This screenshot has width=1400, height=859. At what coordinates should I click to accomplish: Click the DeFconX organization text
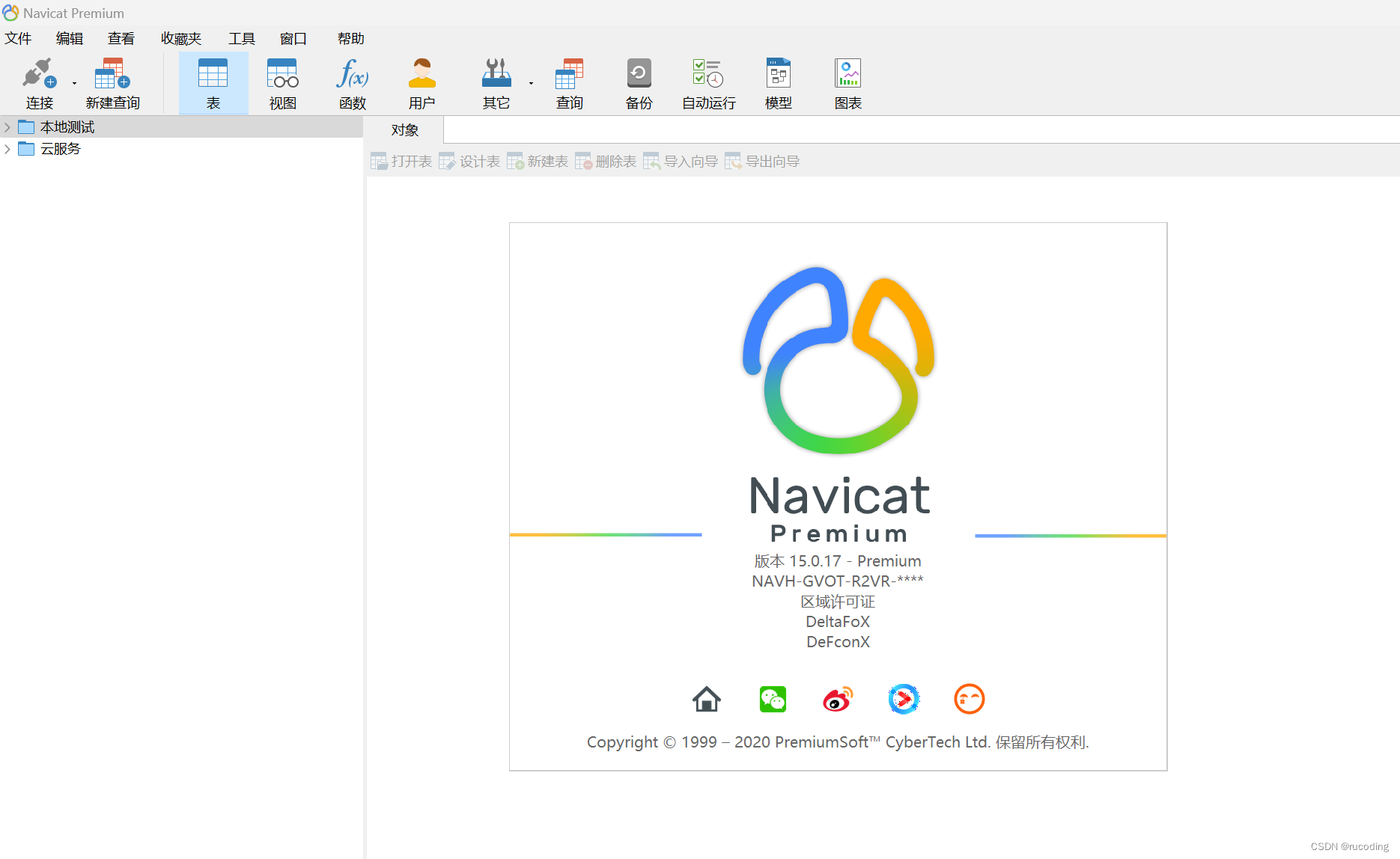coord(838,641)
